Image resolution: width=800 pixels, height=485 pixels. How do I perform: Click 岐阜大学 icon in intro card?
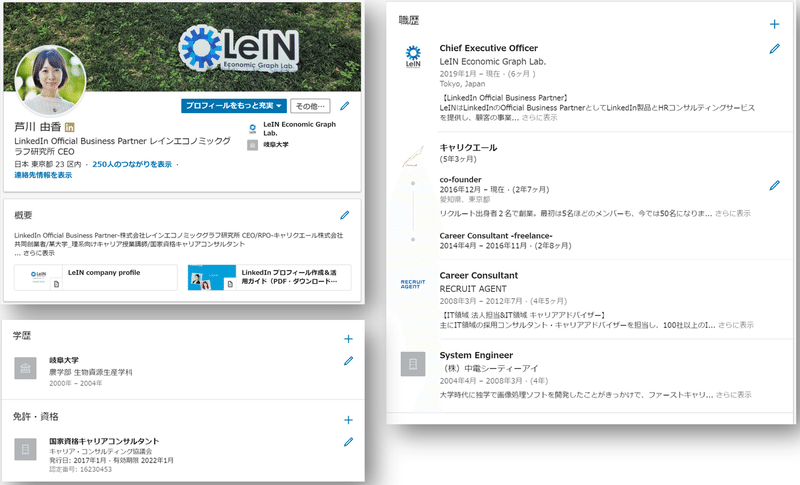(x=253, y=145)
